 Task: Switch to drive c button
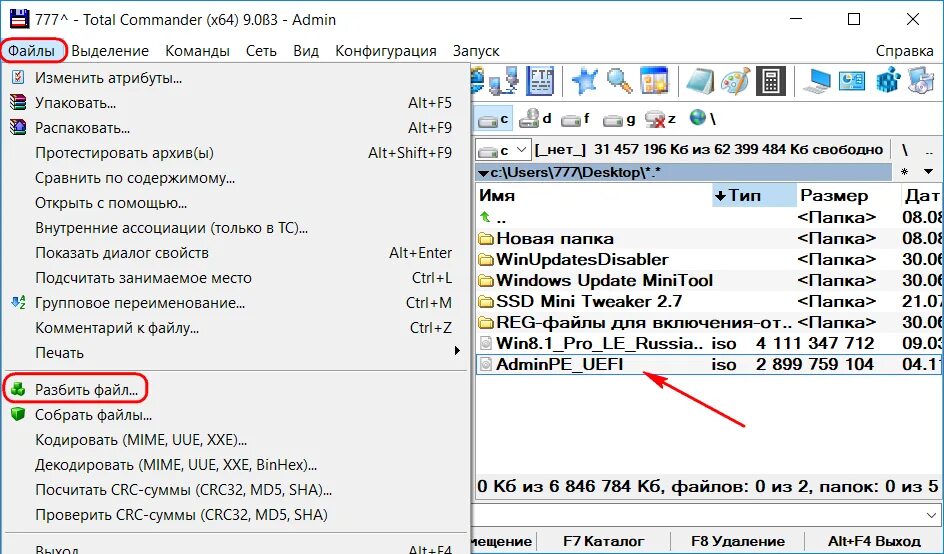[494, 119]
